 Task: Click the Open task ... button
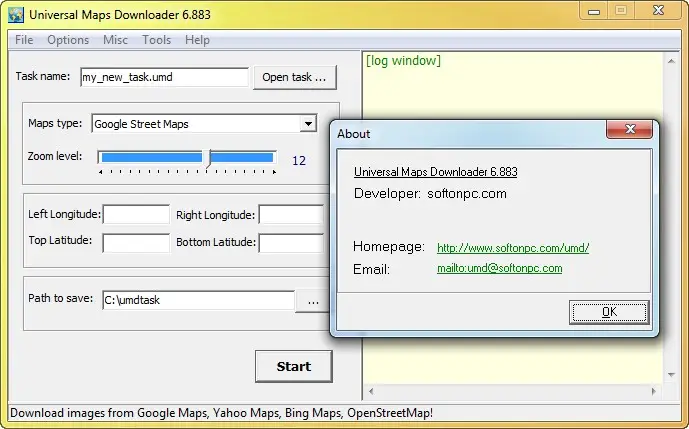(295, 77)
